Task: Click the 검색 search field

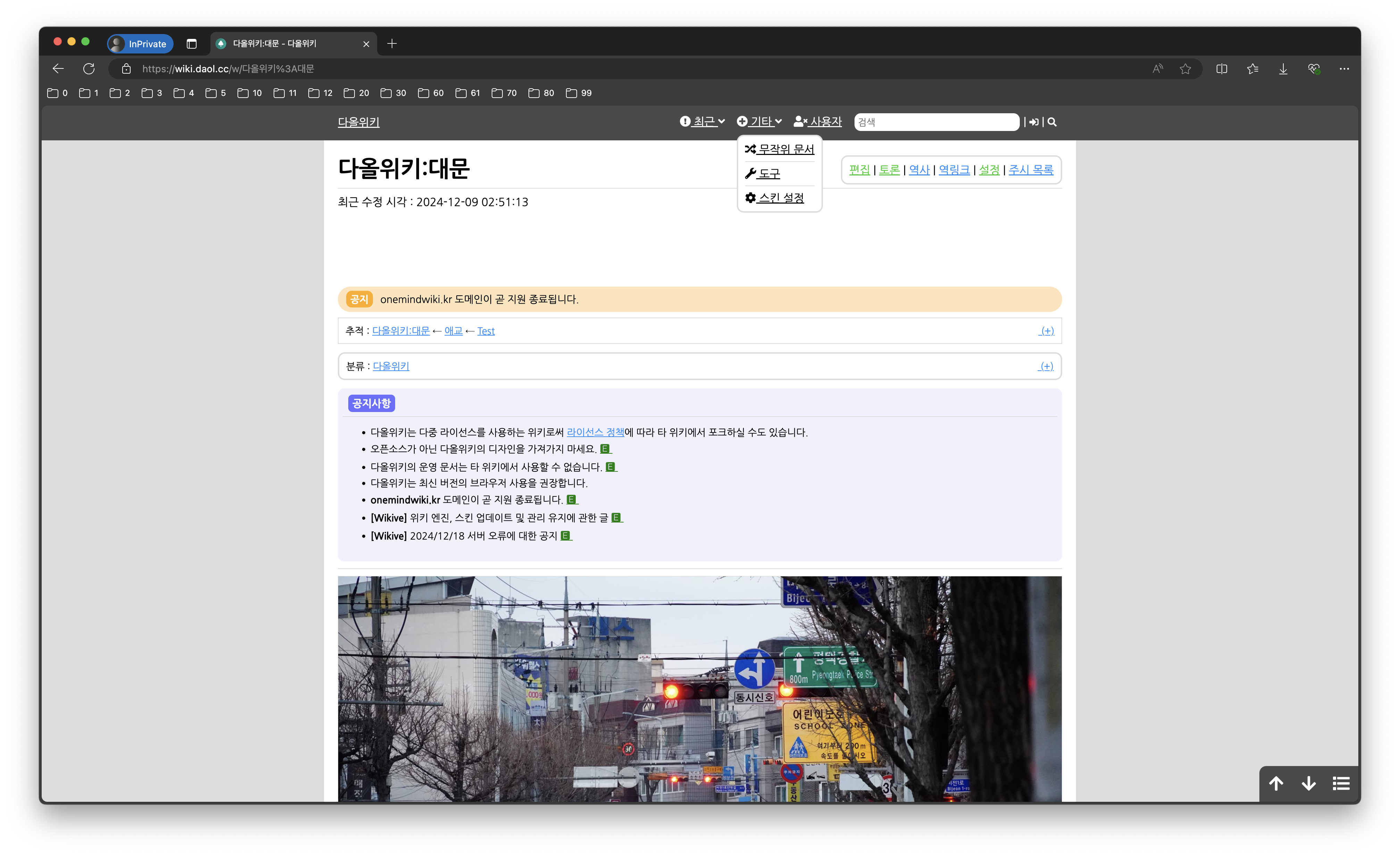Action: pyautogui.click(x=937, y=122)
